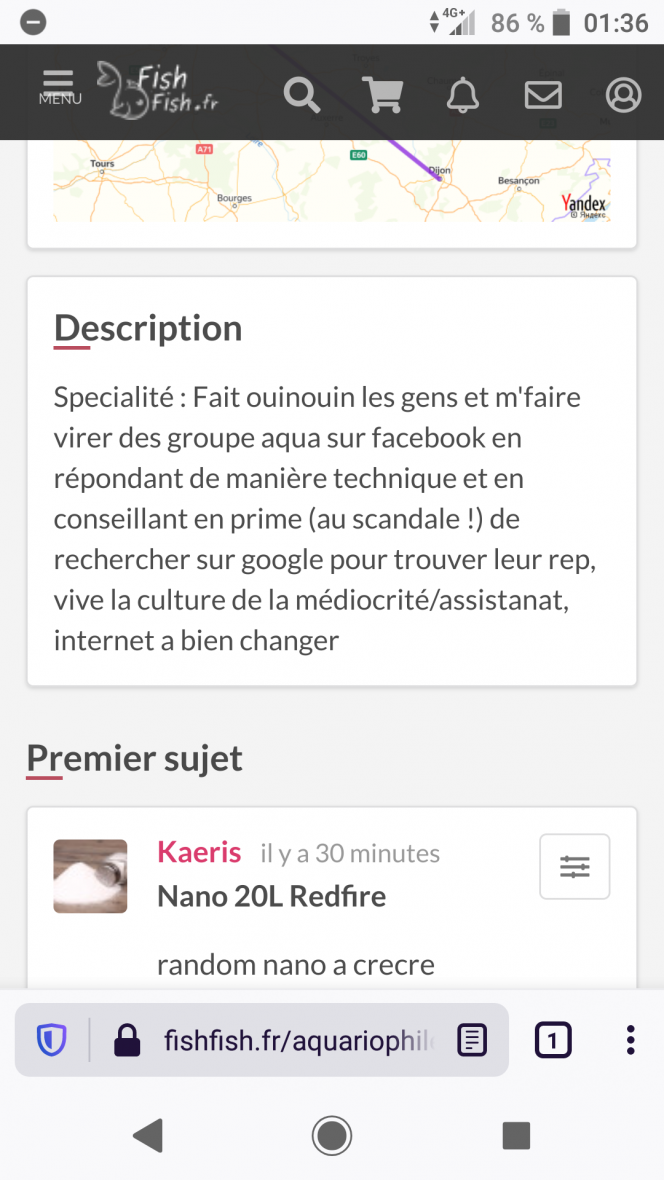The width and height of the screenshot is (664, 1180).
Task: Open the user account profile icon
Action: click(623, 95)
